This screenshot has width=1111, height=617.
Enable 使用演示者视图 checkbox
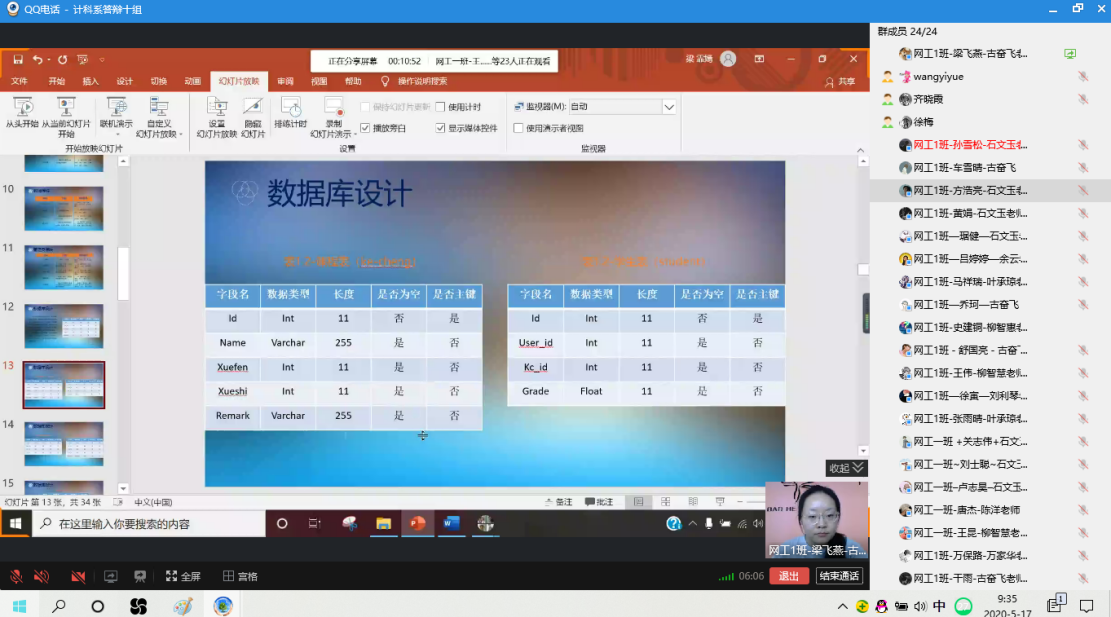[x=518, y=128]
